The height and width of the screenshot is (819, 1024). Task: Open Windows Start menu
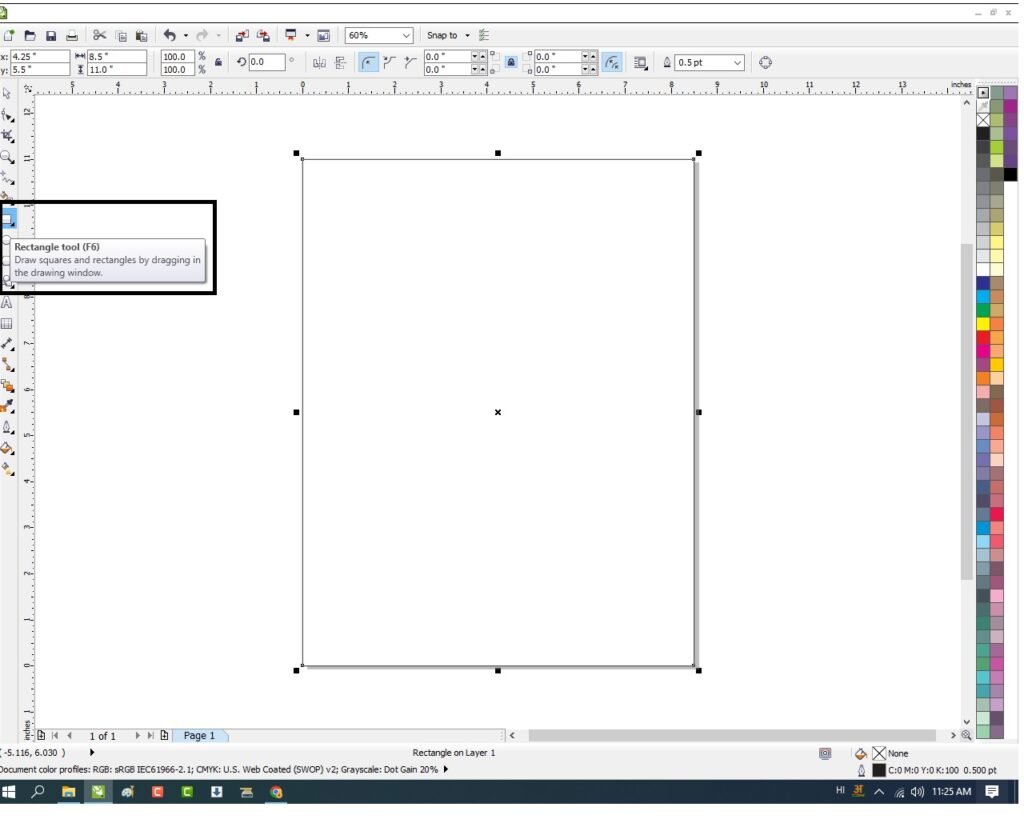[x=8, y=792]
